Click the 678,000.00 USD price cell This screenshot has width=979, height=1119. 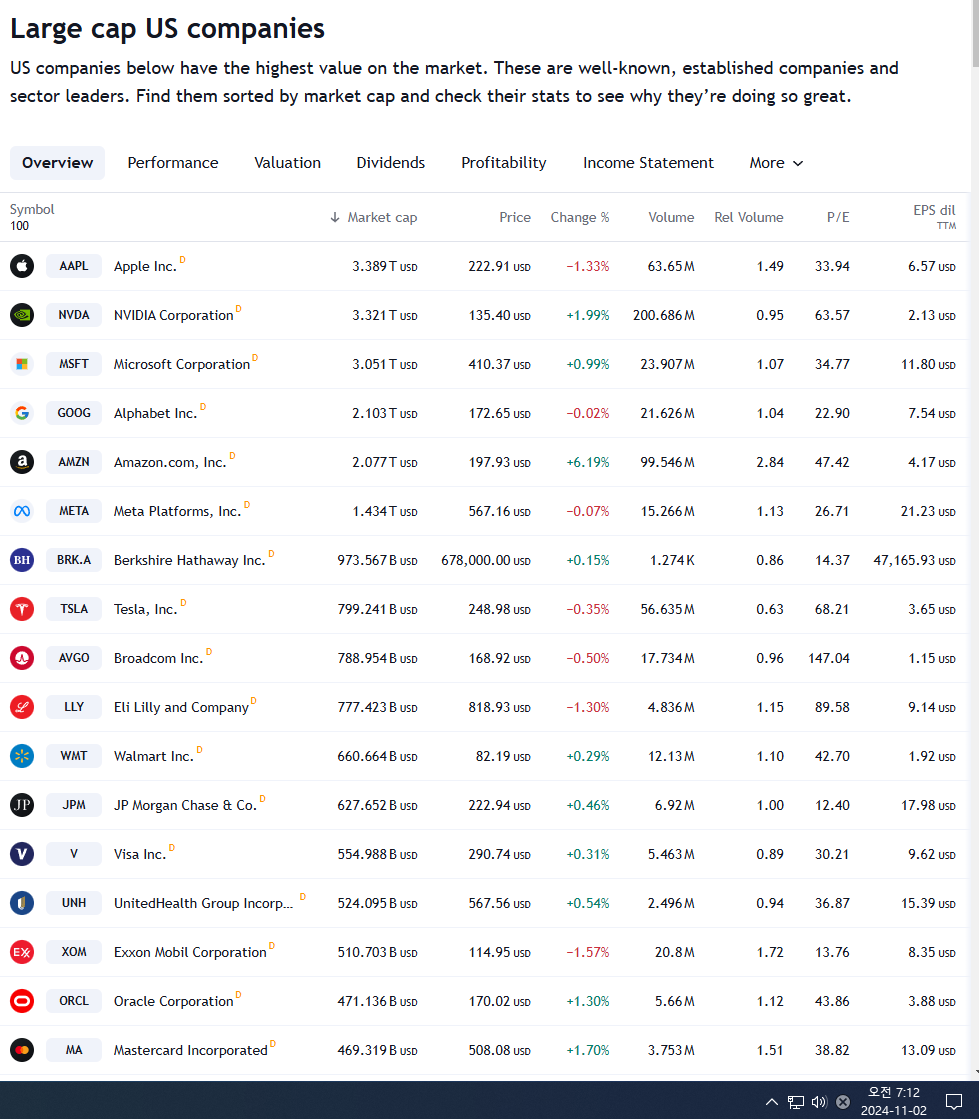[486, 560]
